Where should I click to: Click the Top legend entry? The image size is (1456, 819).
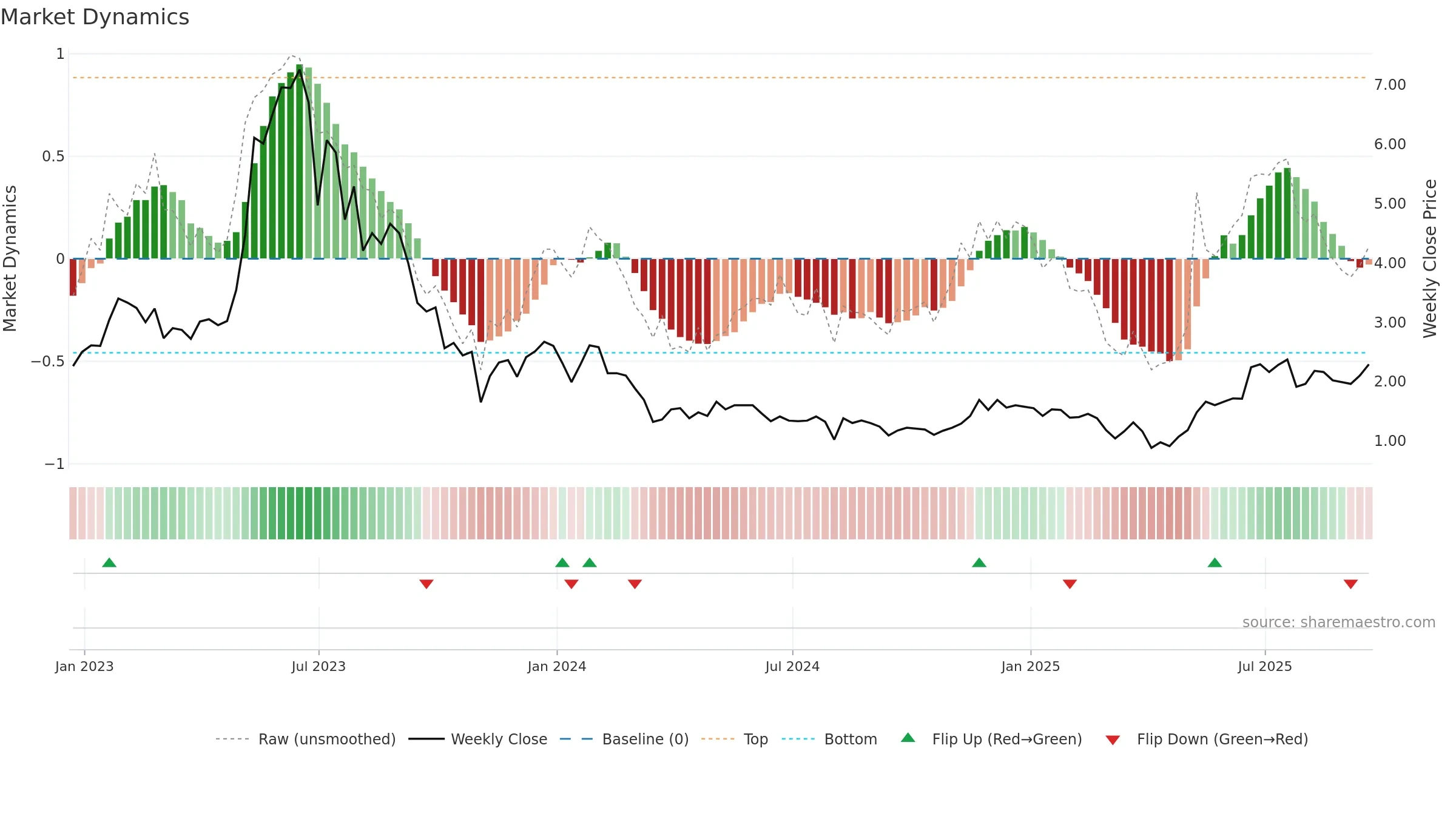[735, 739]
